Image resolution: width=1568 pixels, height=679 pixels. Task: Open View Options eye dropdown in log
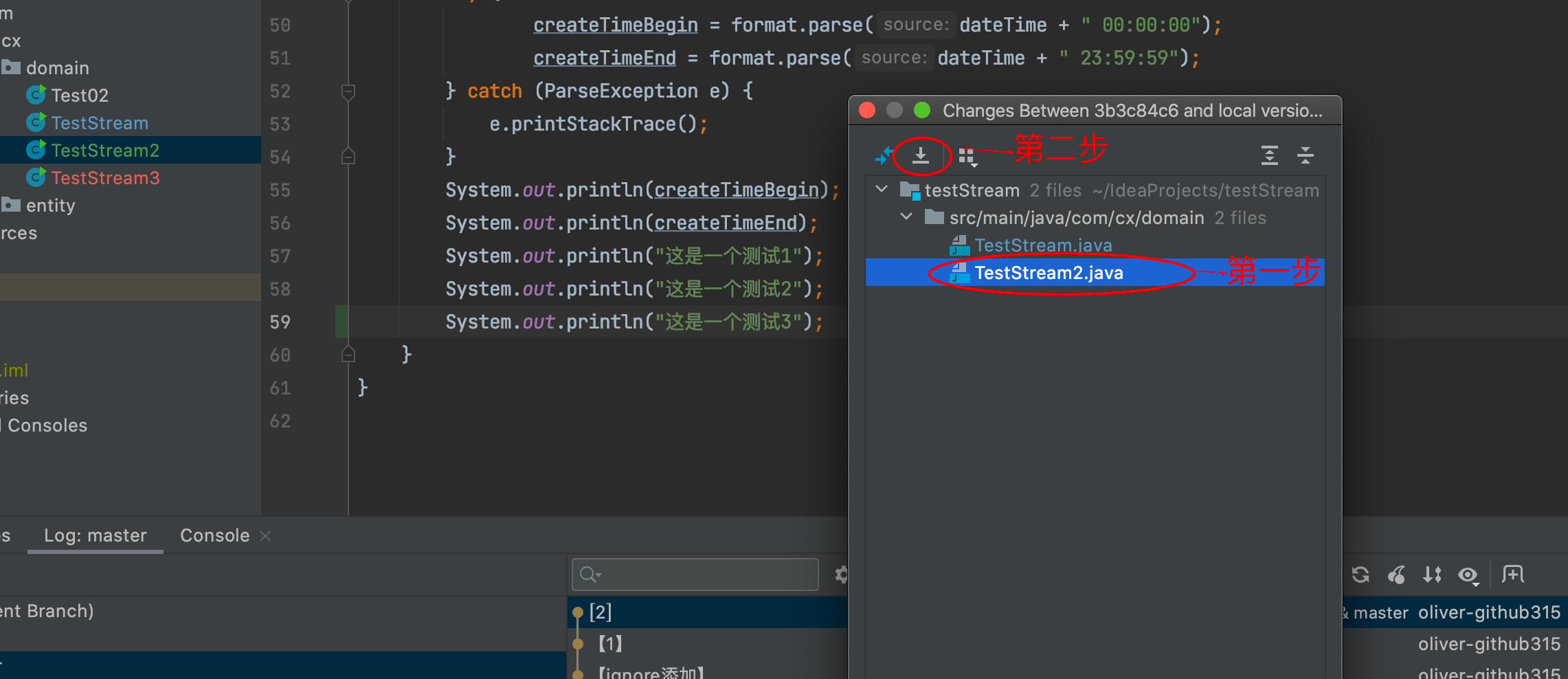tap(1469, 575)
